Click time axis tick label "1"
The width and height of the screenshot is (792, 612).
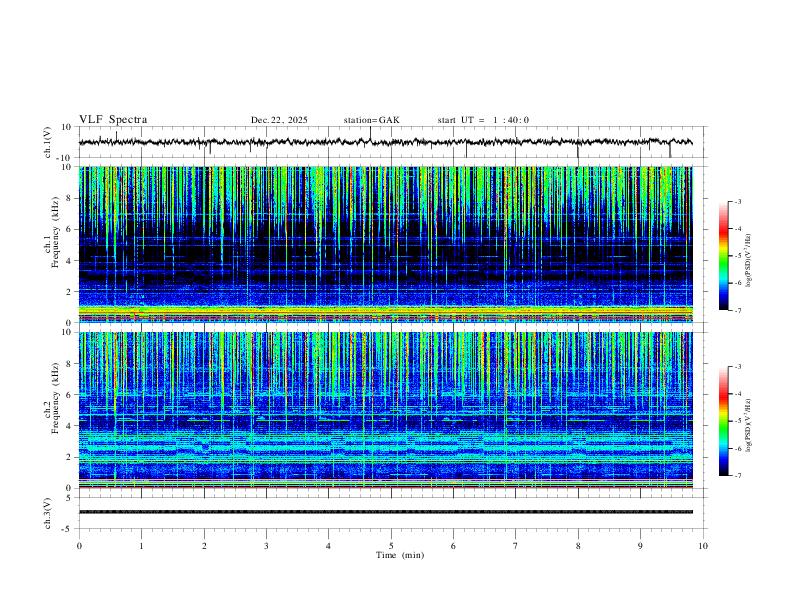click(141, 546)
